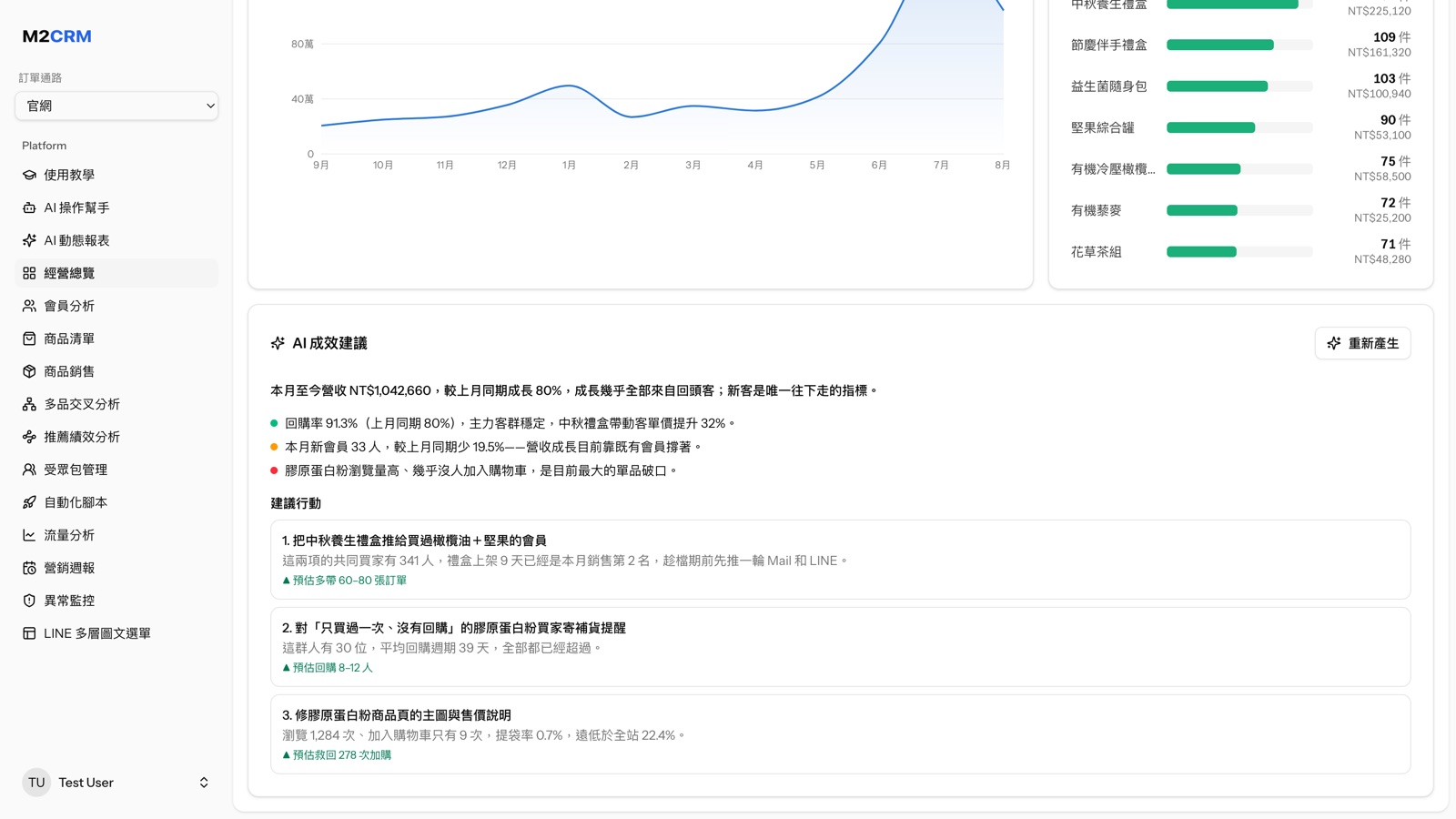Expand the Test User account menu
Image resolution: width=1456 pixels, height=819 pixels.
[x=116, y=783]
